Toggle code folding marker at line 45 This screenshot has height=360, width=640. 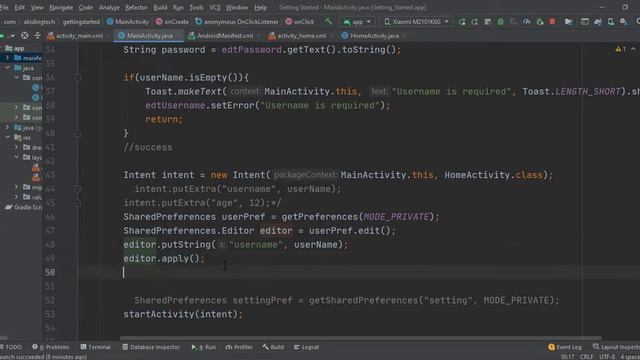78,202
